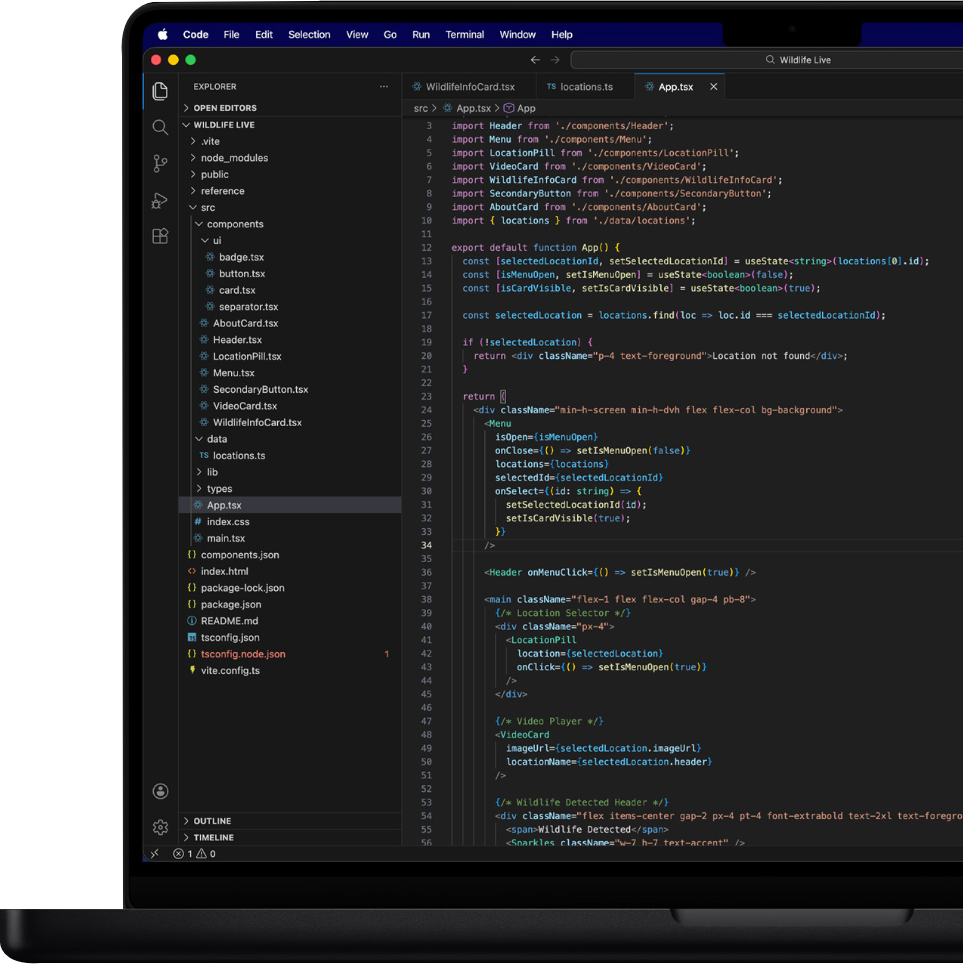The width and height of the screenshot is (968, 964).
Task: Click the errors and warnings indicator in status bar
Action: 196,854
